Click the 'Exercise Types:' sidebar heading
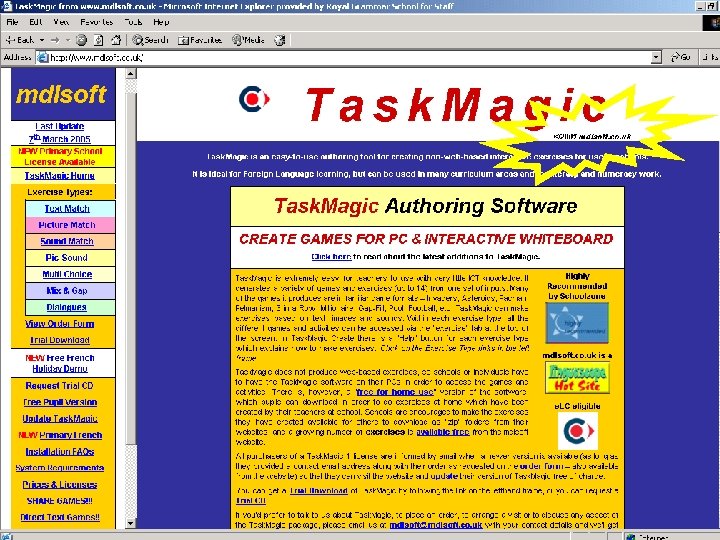720x540 pixels. (x=60, y=192)
